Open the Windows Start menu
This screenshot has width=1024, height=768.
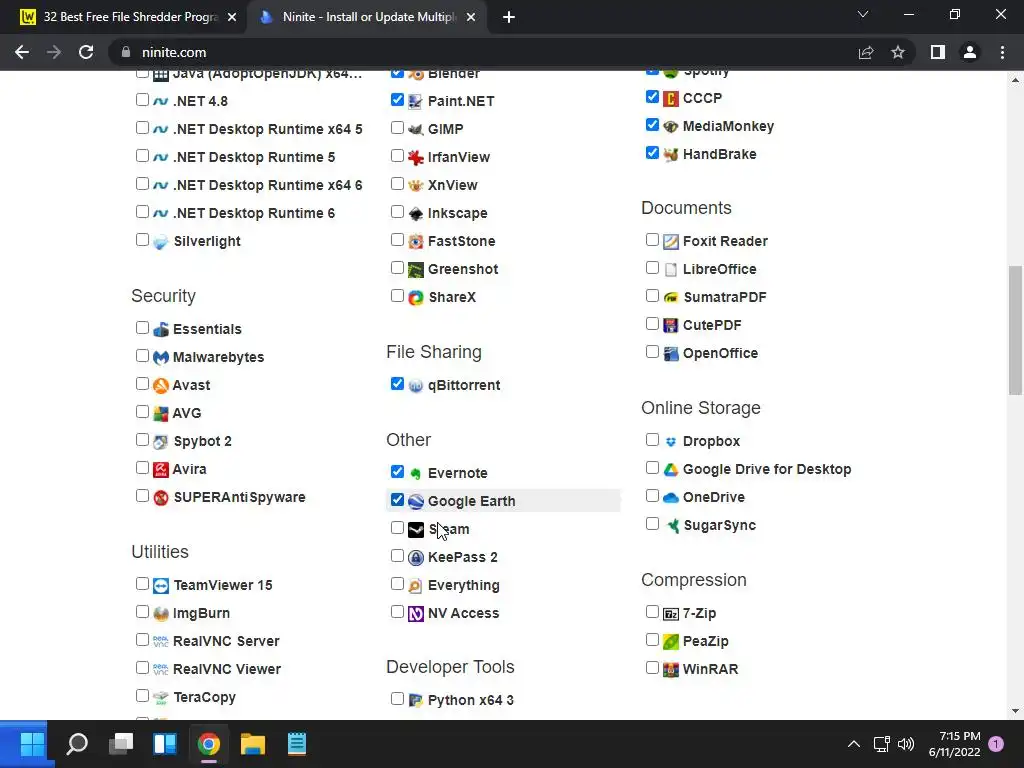tap(32, 744)
